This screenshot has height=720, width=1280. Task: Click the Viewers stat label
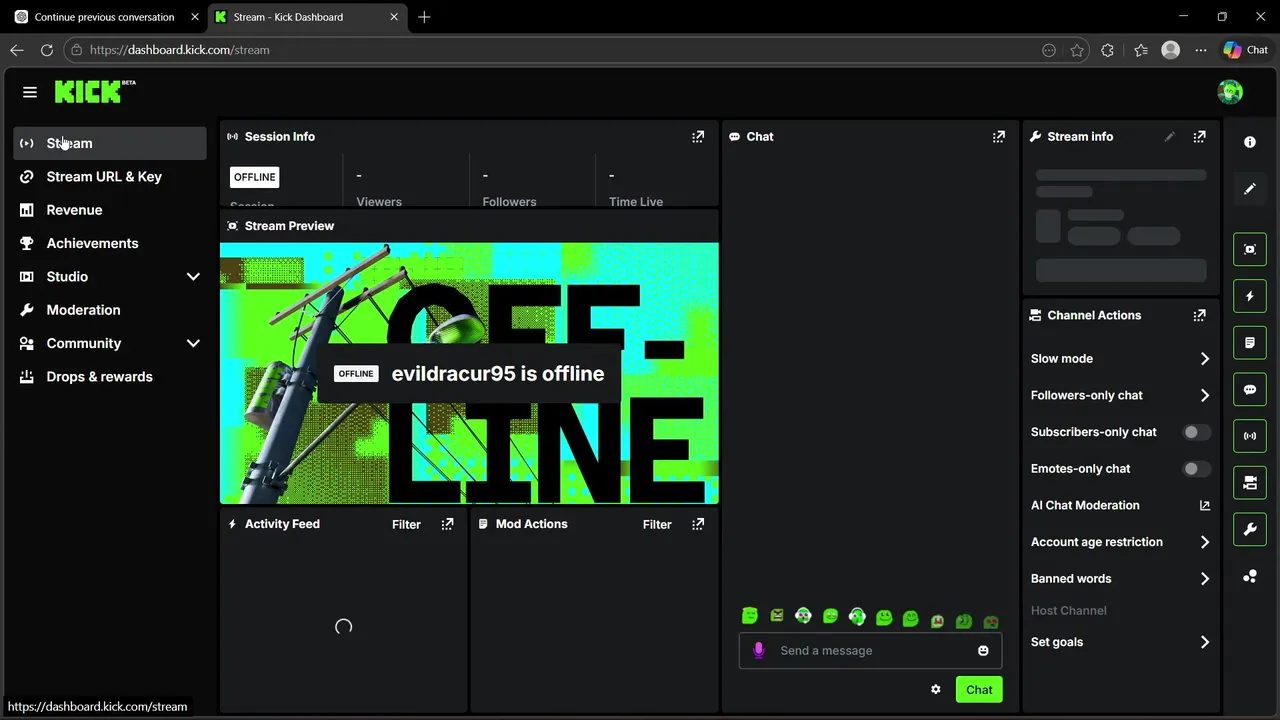379,201
